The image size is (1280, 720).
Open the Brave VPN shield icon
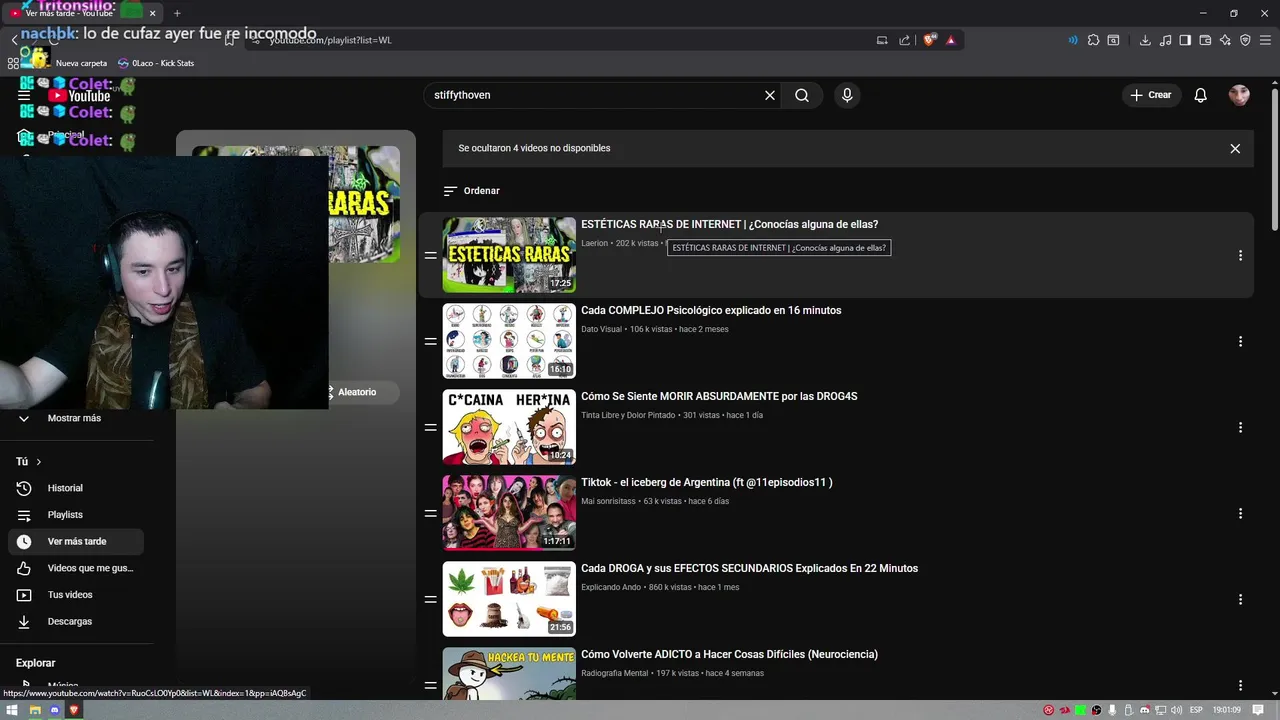point(1245,40)
